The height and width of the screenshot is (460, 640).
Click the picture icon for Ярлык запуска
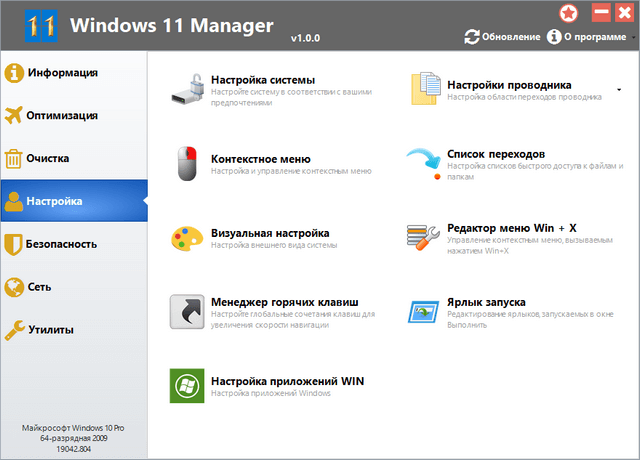pyautogui.click(x=424, y=310)
